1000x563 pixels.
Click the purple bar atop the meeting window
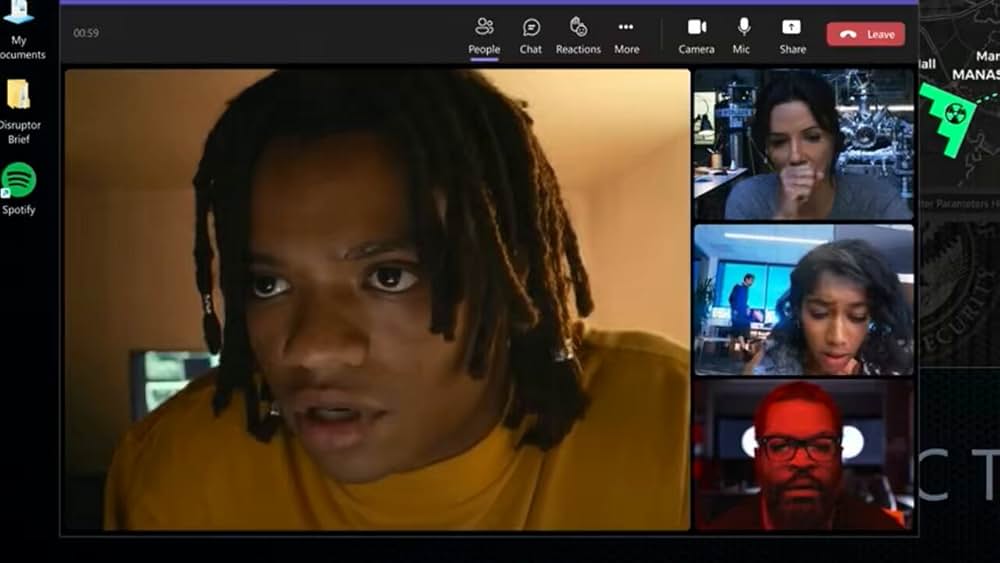pyautogui.click(x=489, y=3)
